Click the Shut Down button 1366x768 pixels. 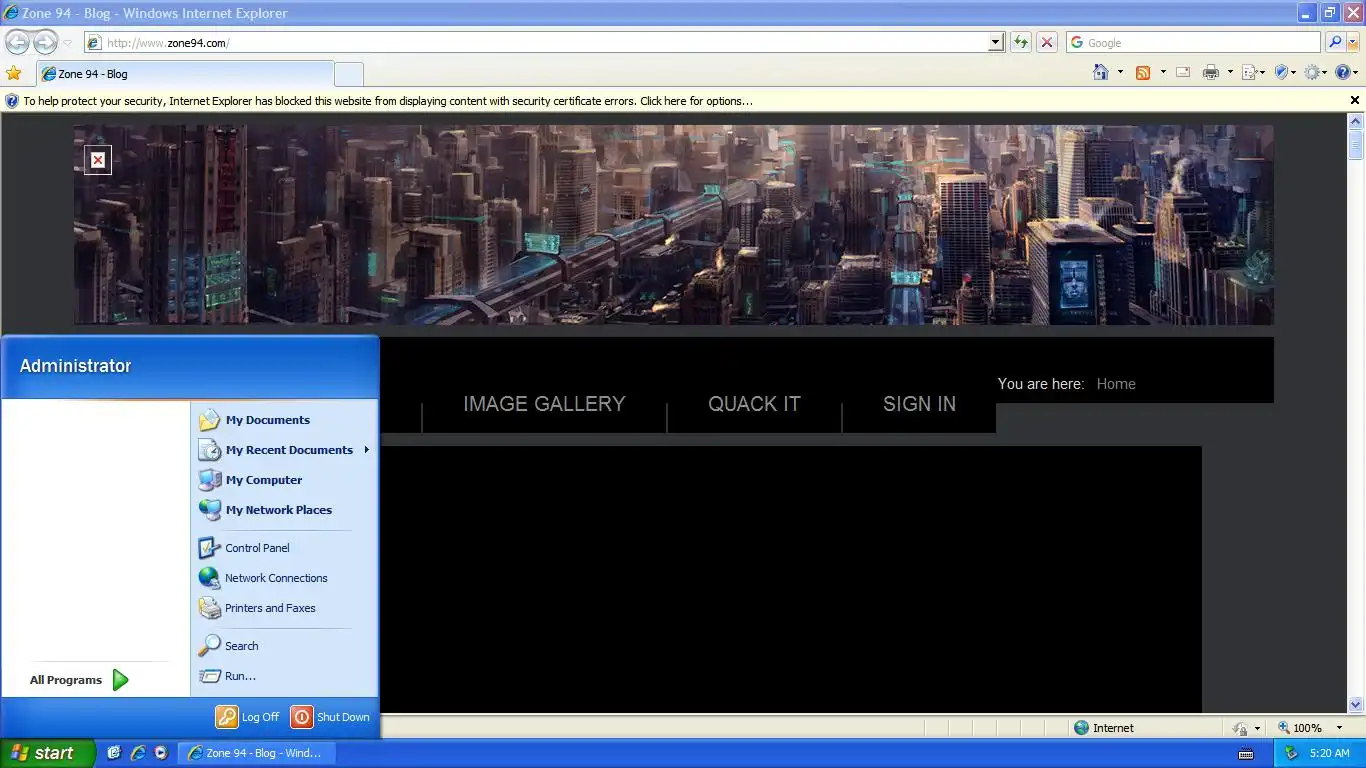pyautogui.click(x=330, y=717)
